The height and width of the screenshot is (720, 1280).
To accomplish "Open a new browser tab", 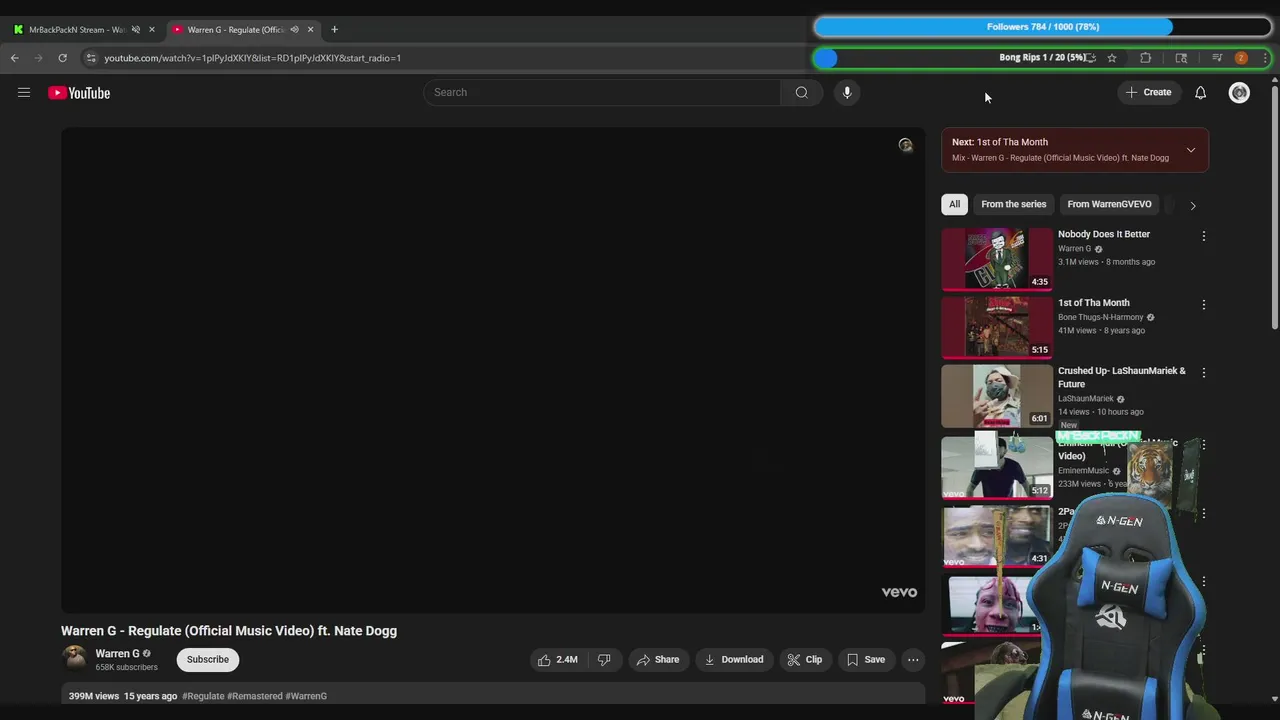I will [x=334, y=30].
